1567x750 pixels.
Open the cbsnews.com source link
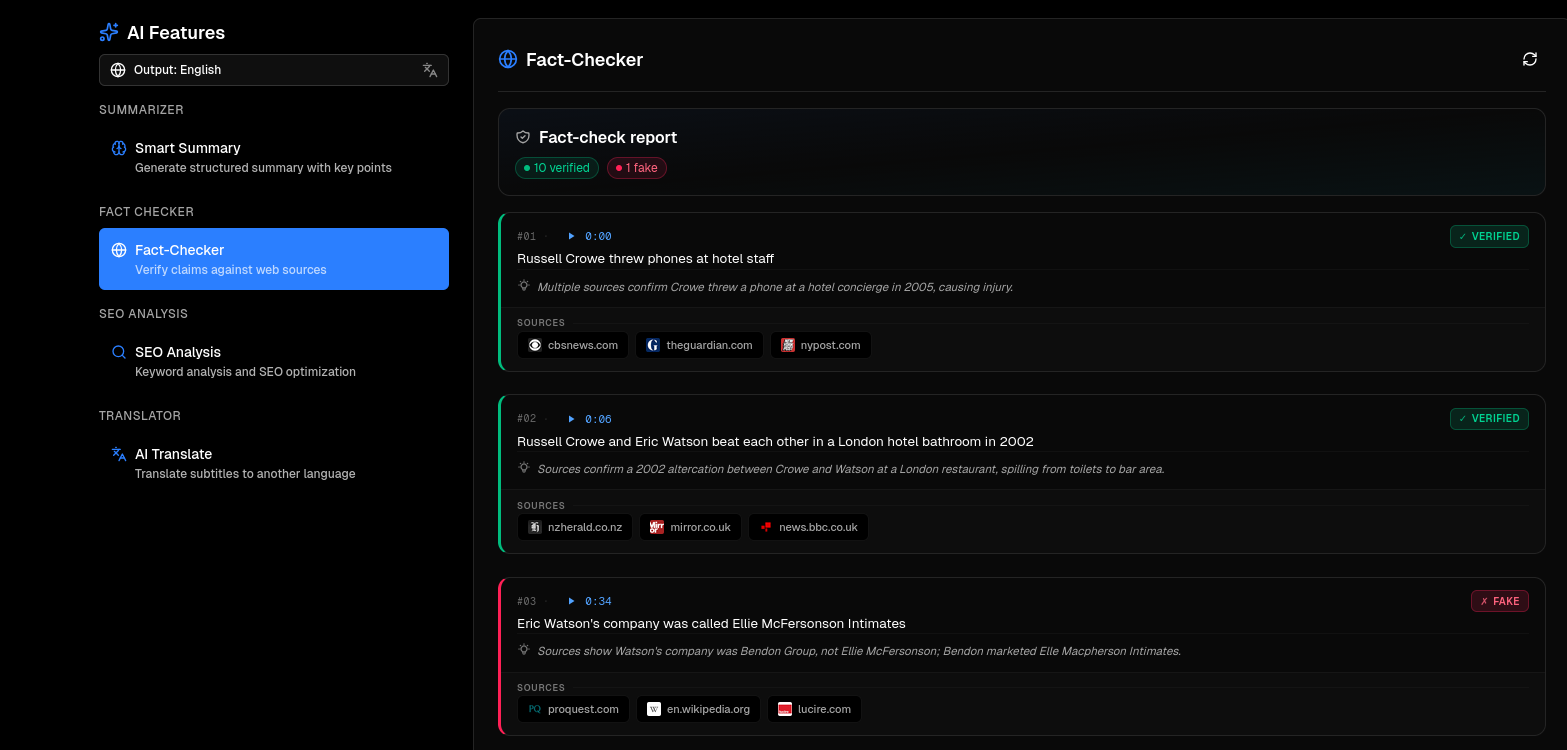click(x=573, y=345)
